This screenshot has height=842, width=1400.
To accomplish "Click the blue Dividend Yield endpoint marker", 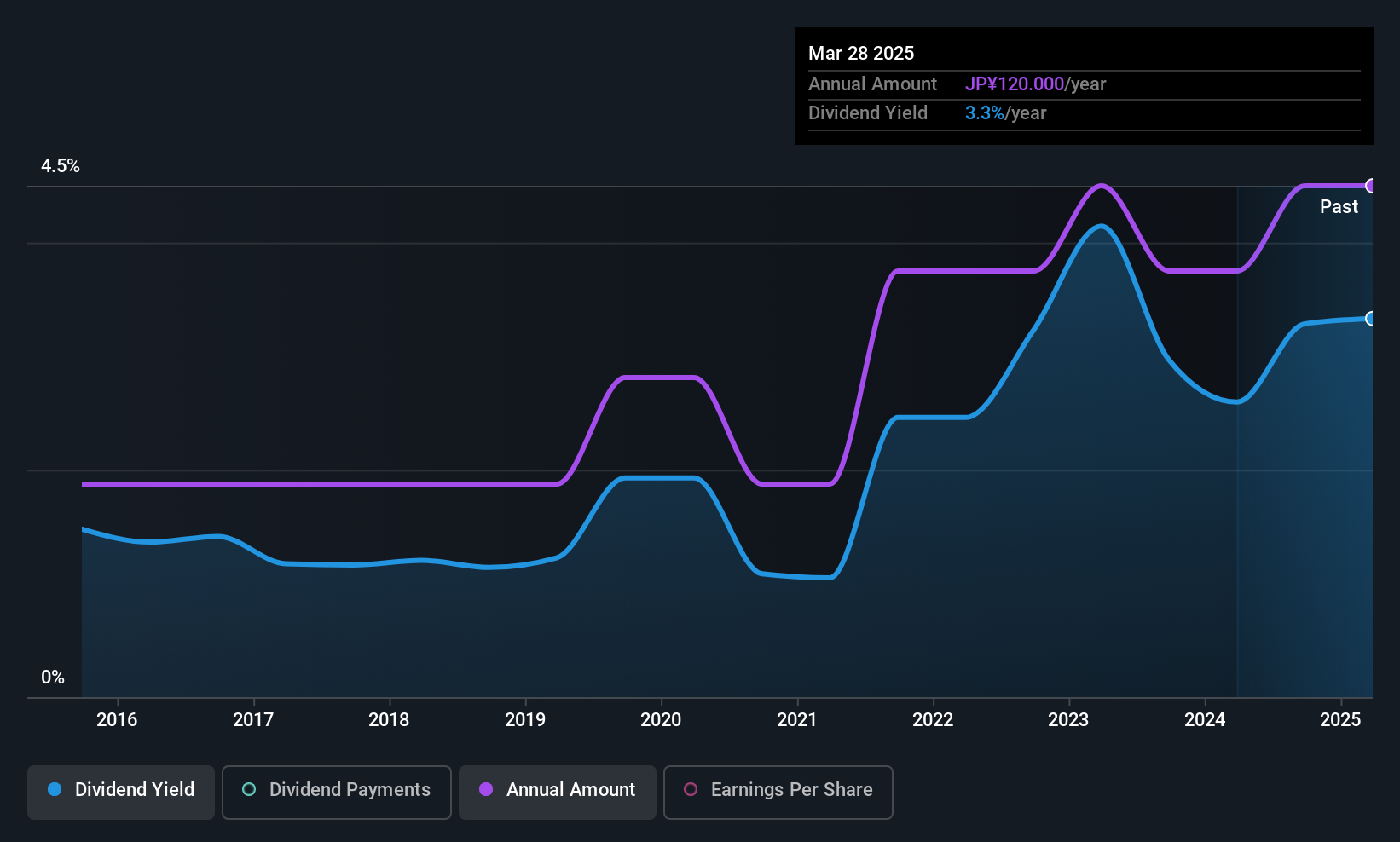I will tap(1371, 319).
